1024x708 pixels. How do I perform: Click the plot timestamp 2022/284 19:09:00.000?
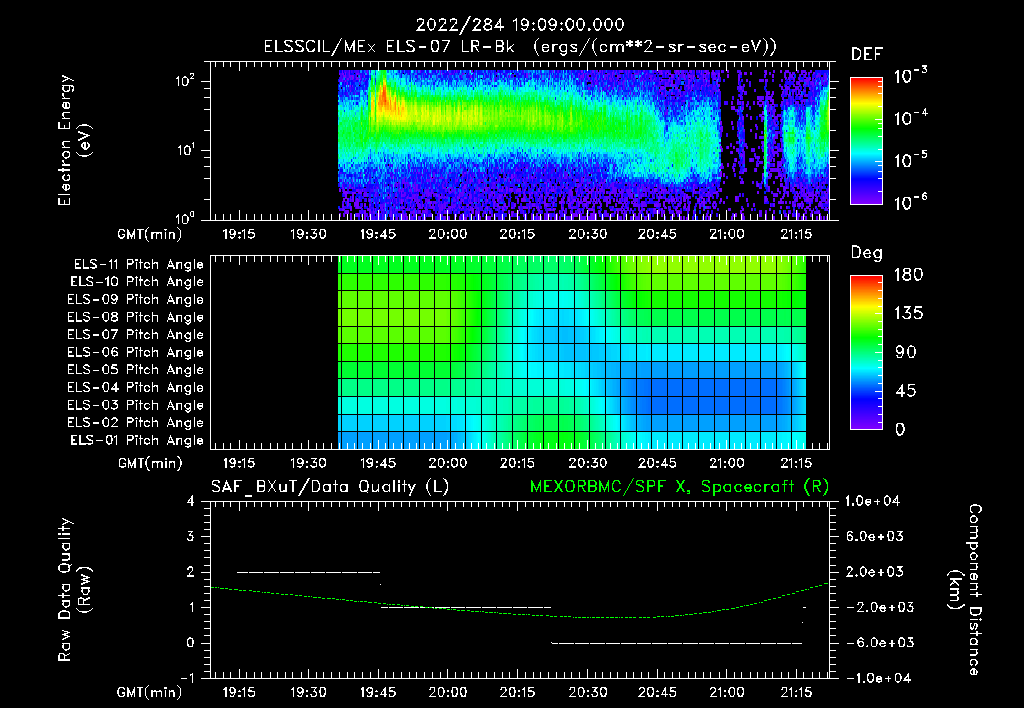tap(520, 25)
